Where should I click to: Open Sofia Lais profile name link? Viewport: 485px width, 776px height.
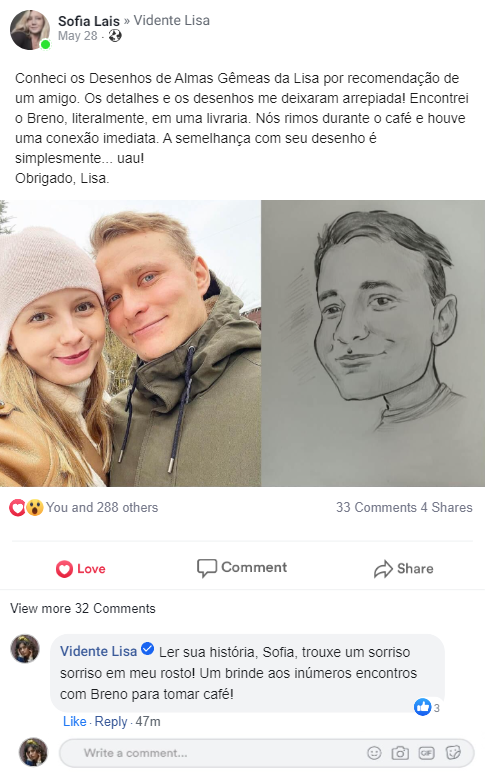pyautogui.click(x=89, y=21)
